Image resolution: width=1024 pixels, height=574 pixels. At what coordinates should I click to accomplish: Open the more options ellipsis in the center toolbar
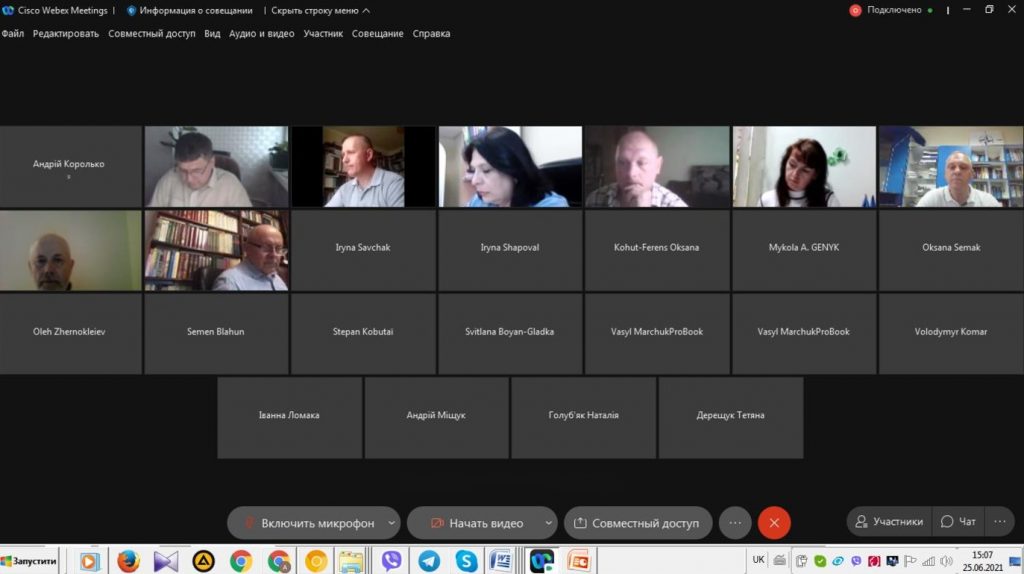[x=735, y=523]
